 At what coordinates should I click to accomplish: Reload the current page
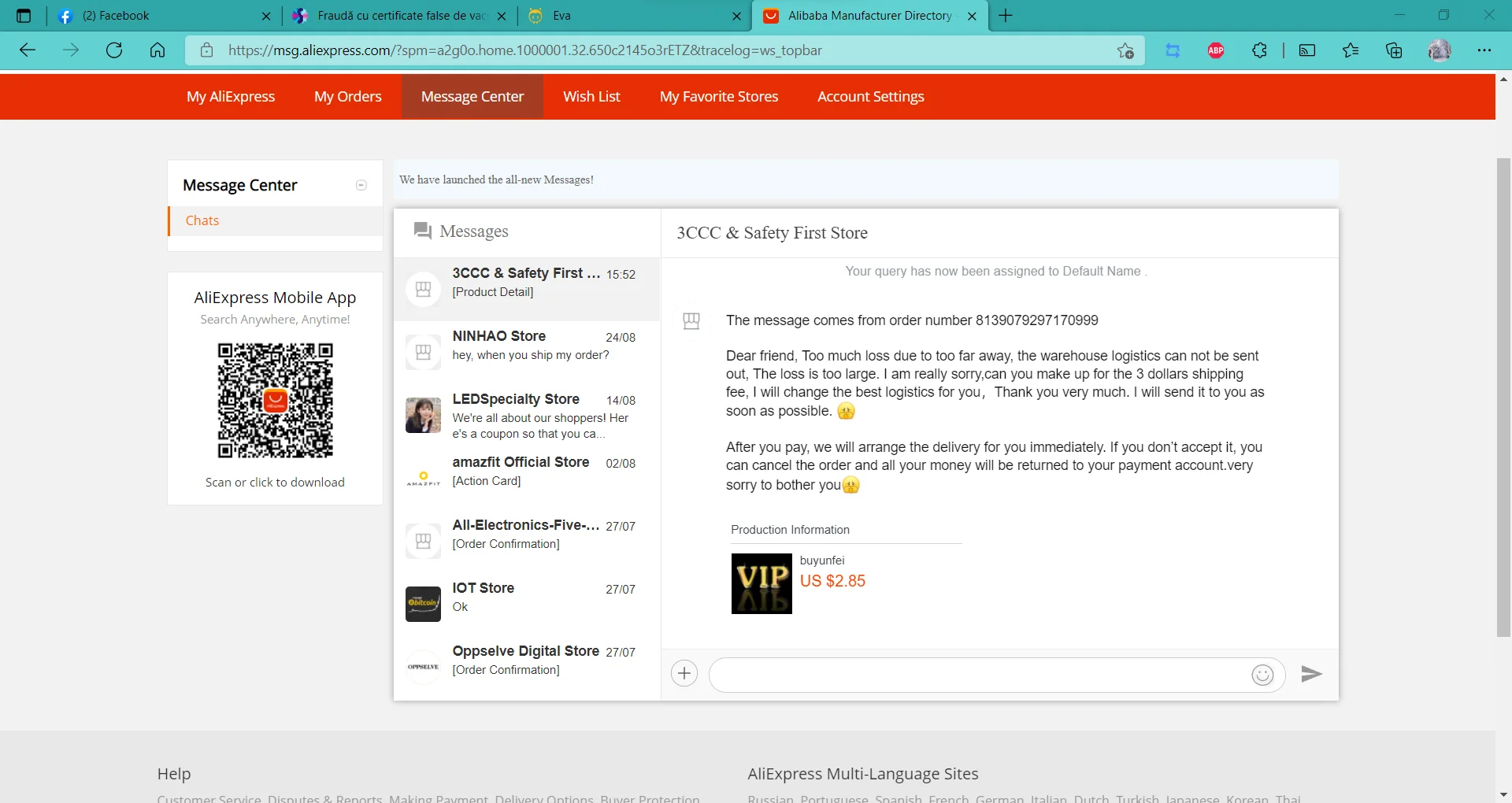click(114, 50)
